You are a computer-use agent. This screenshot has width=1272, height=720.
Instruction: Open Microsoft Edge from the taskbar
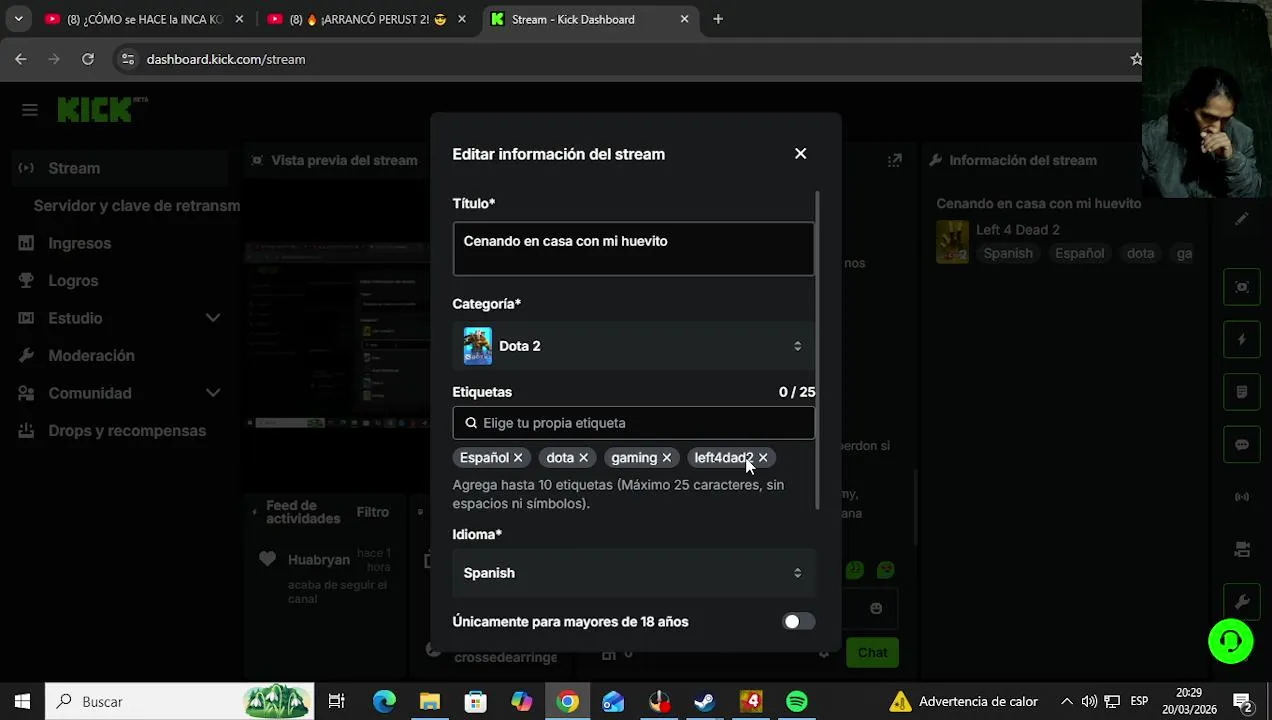click(x=384, y=702)
